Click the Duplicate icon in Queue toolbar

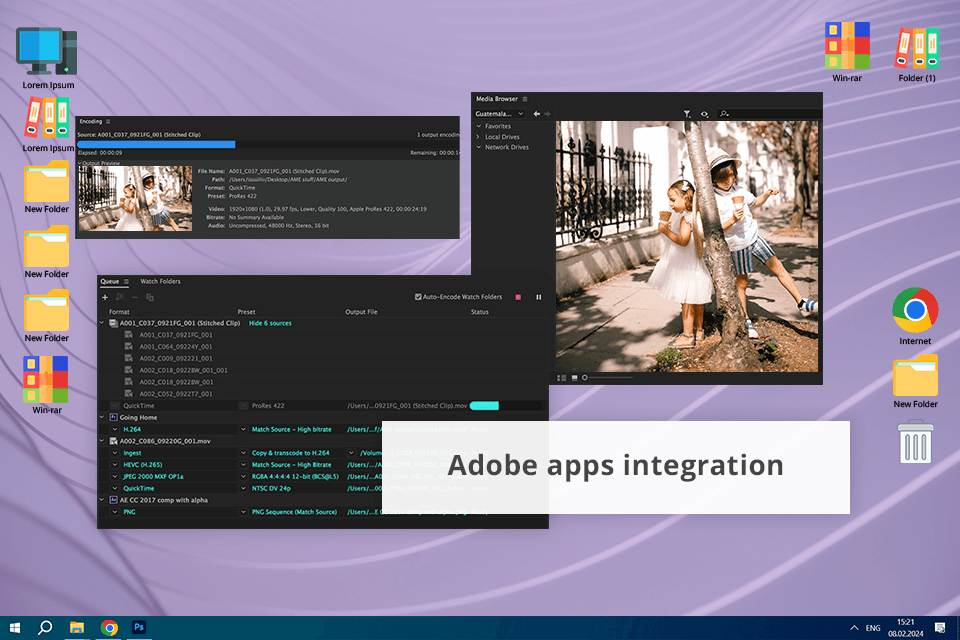pos(150,297)
